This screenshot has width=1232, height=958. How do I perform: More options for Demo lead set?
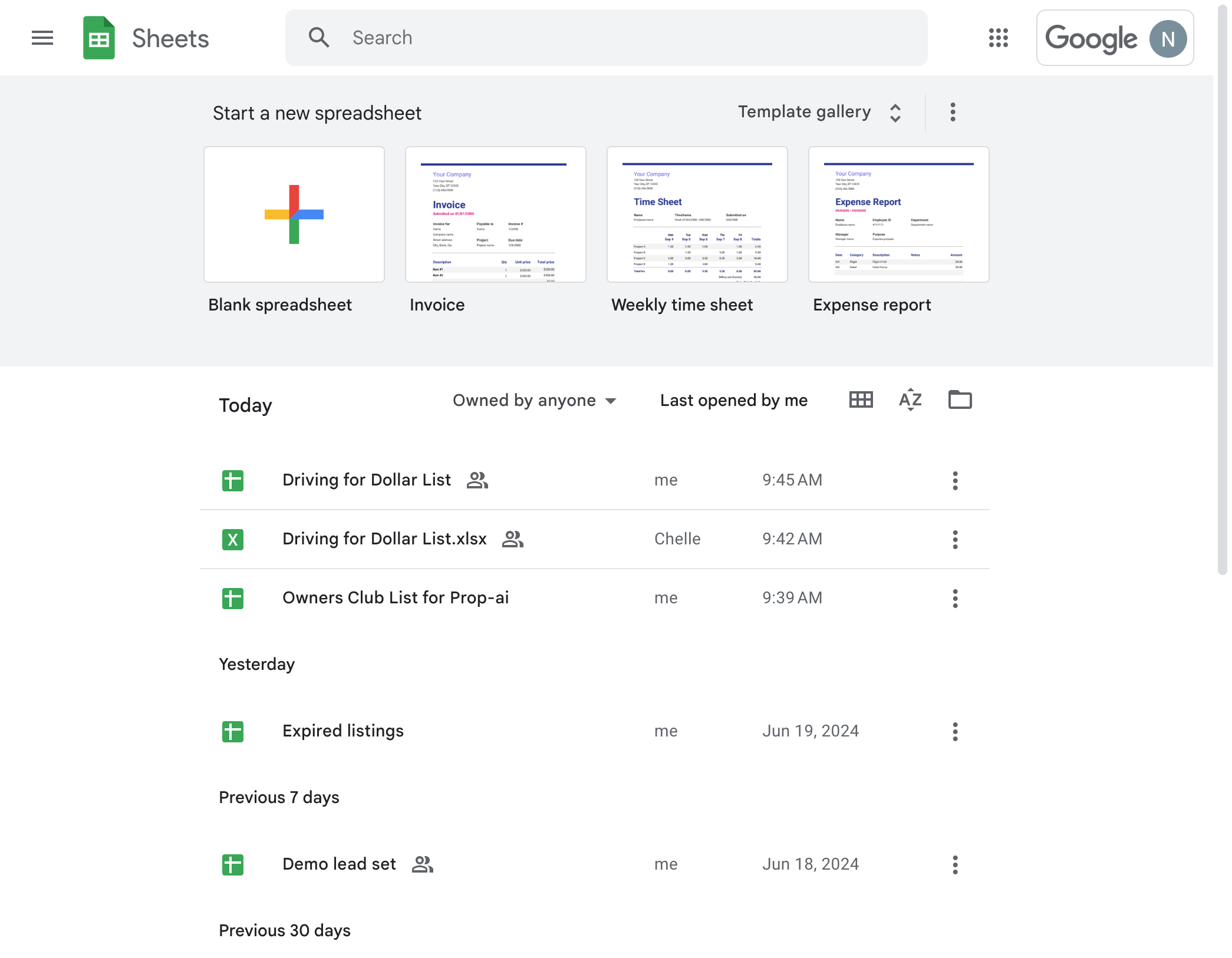[955, 864]
